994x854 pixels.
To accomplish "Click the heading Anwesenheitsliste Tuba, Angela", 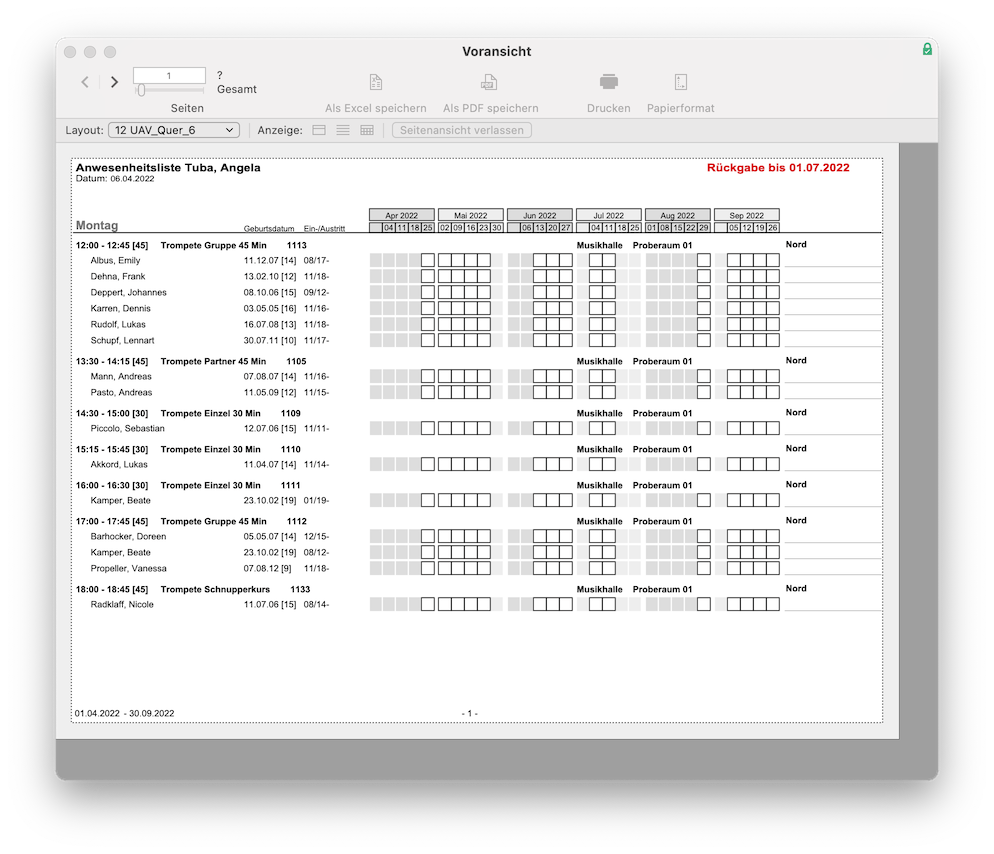I will tap(168, 167).
